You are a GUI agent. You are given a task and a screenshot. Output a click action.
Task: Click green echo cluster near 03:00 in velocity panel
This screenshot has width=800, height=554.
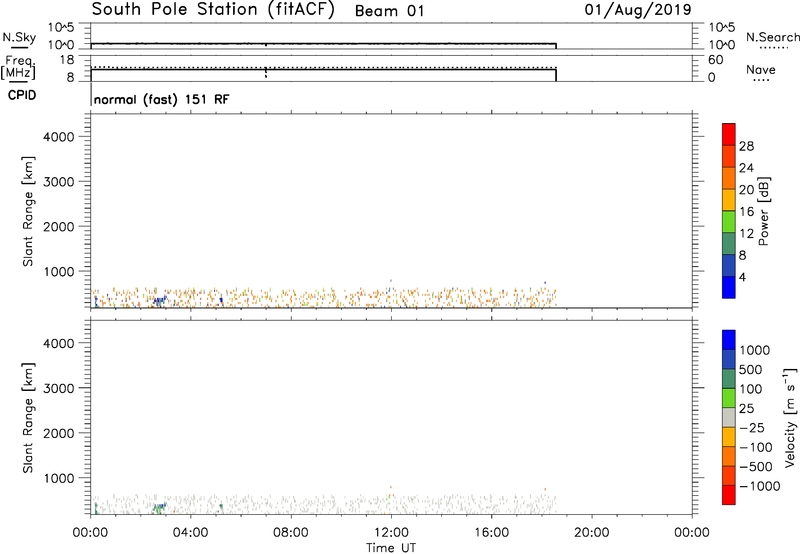pos(160,508)
